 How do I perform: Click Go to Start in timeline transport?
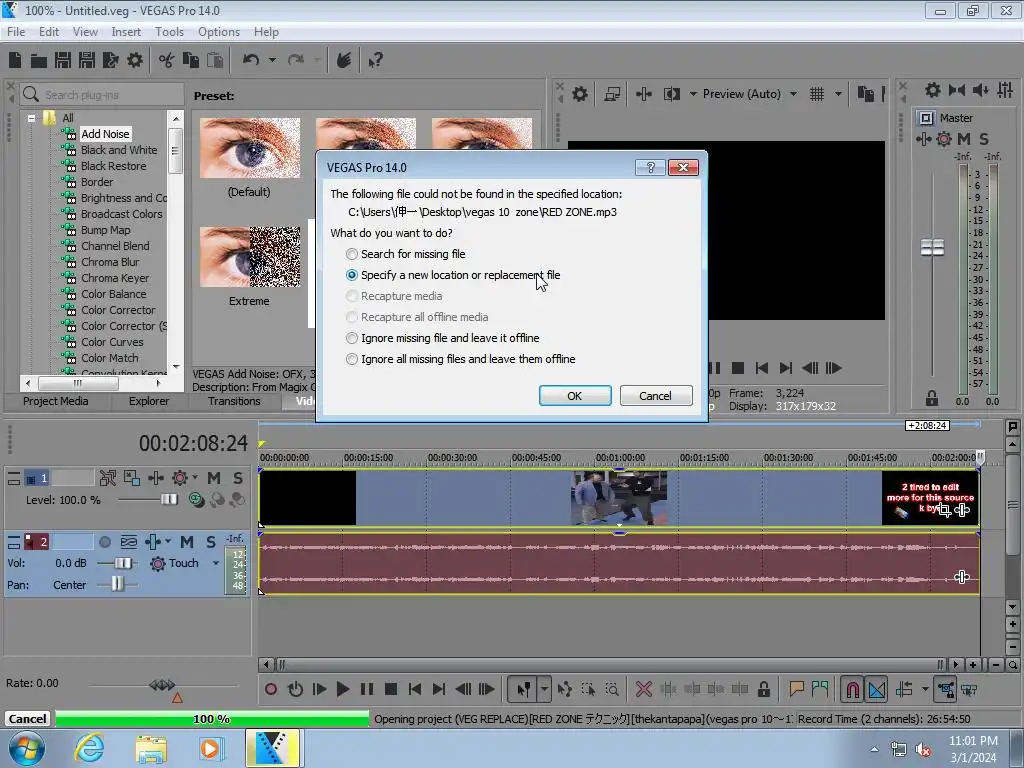tap(415, 689)
